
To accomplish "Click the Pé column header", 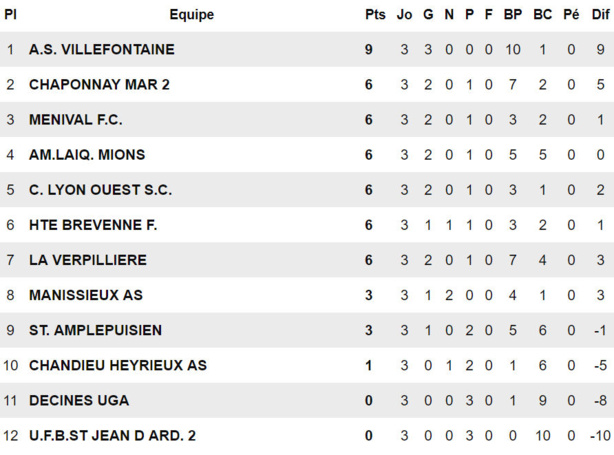I will point(571,15).
